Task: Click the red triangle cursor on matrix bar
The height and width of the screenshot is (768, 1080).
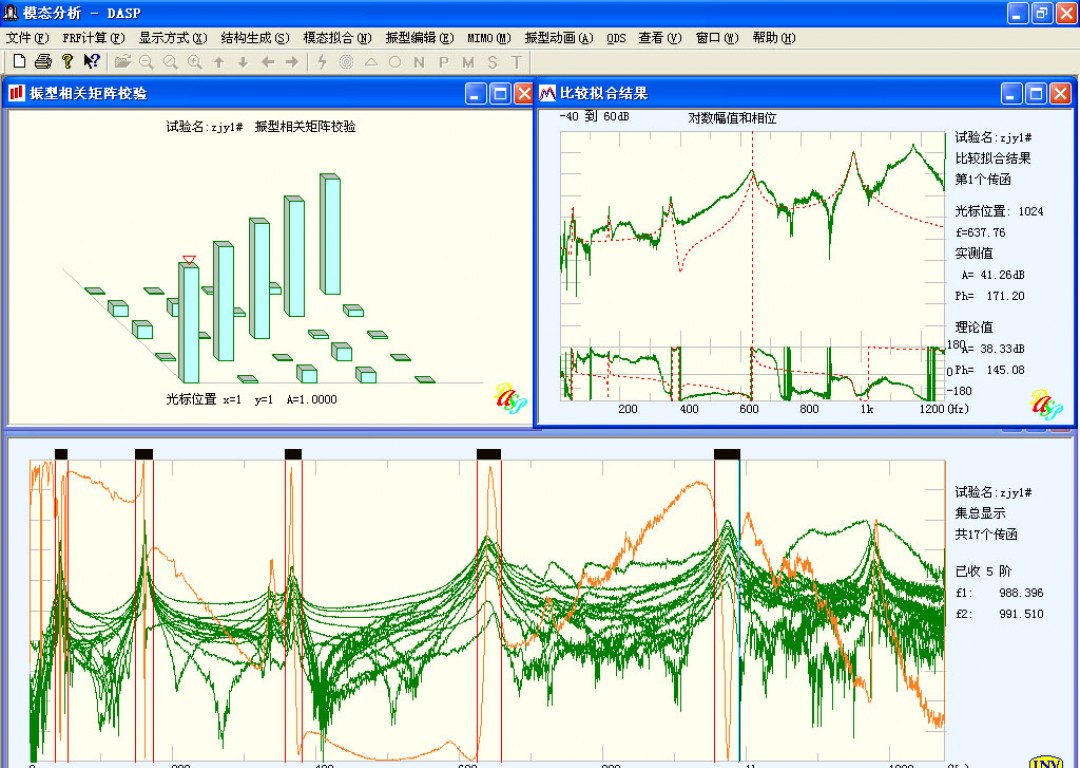Action: (x=189, y=260)
